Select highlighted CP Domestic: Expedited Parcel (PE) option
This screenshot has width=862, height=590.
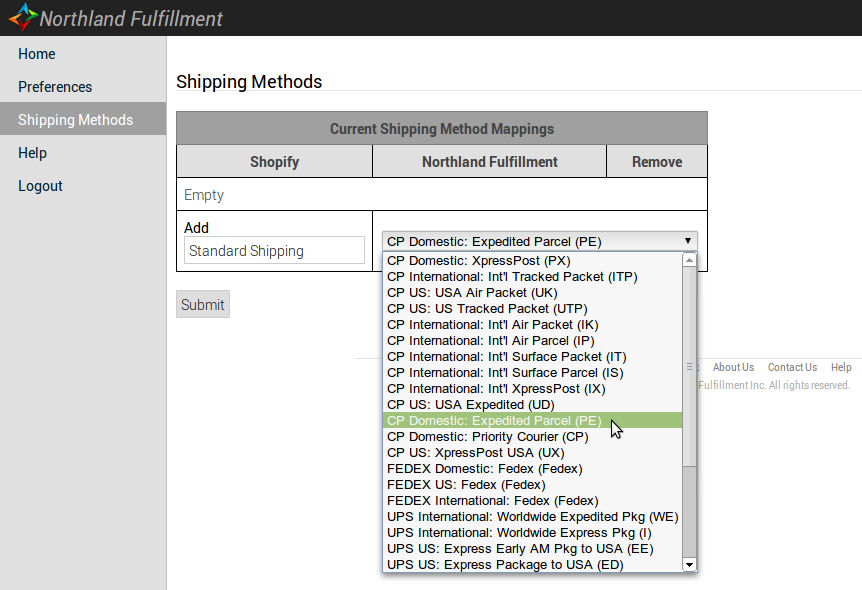click(x=532, y=420)
